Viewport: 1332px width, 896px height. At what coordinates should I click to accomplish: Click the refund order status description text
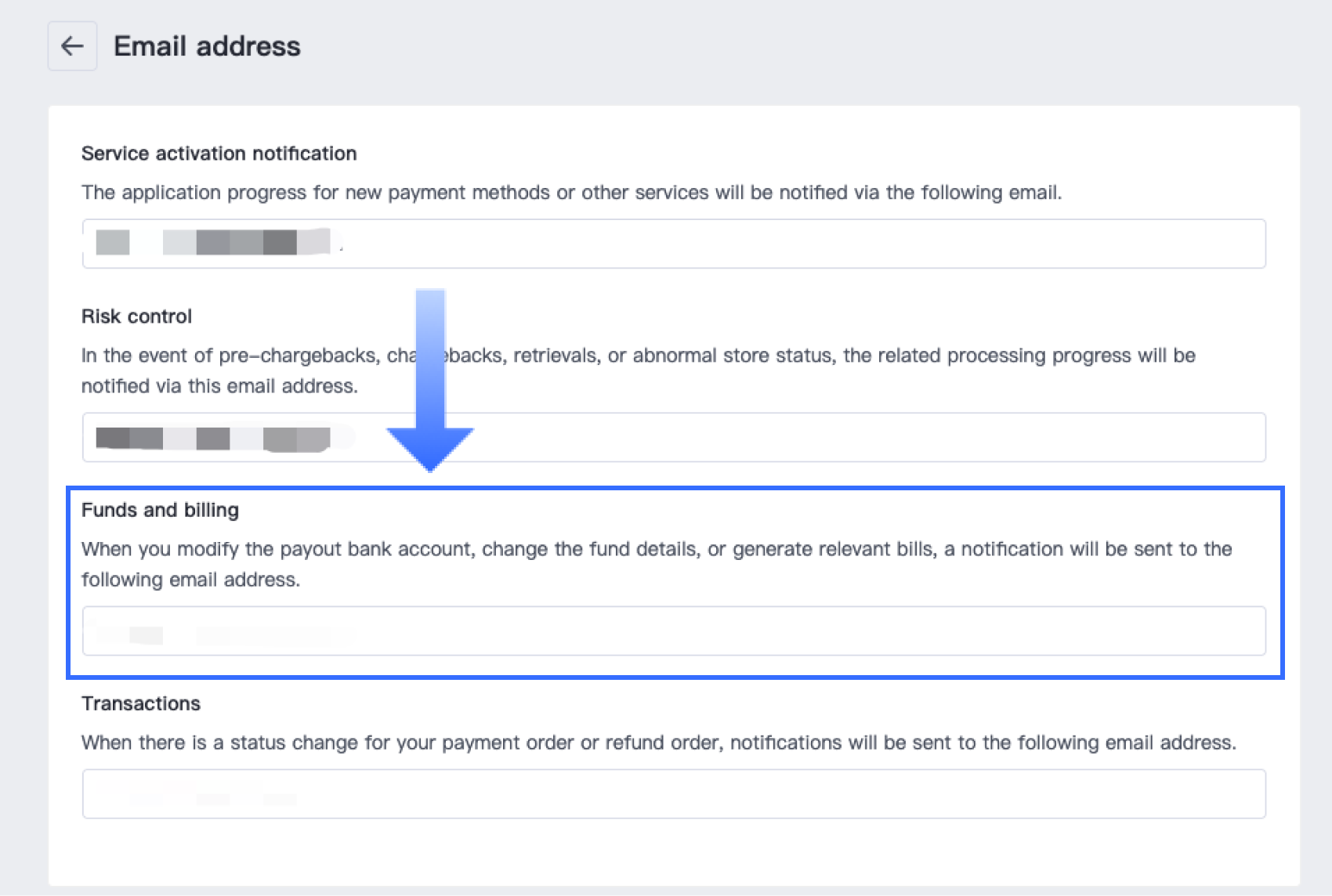[x=658, y=742]
